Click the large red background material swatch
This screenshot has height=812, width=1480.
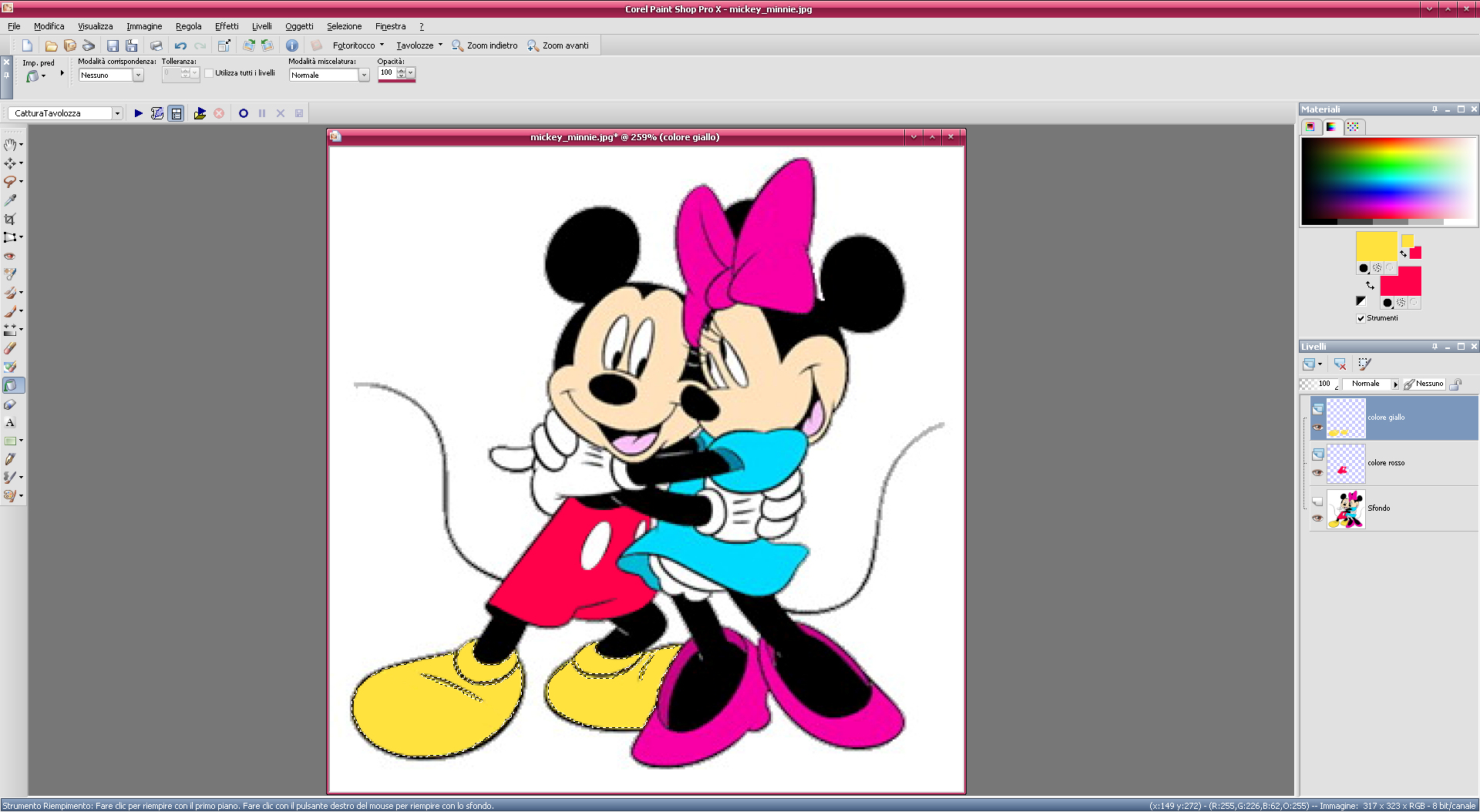point(1401,281)
